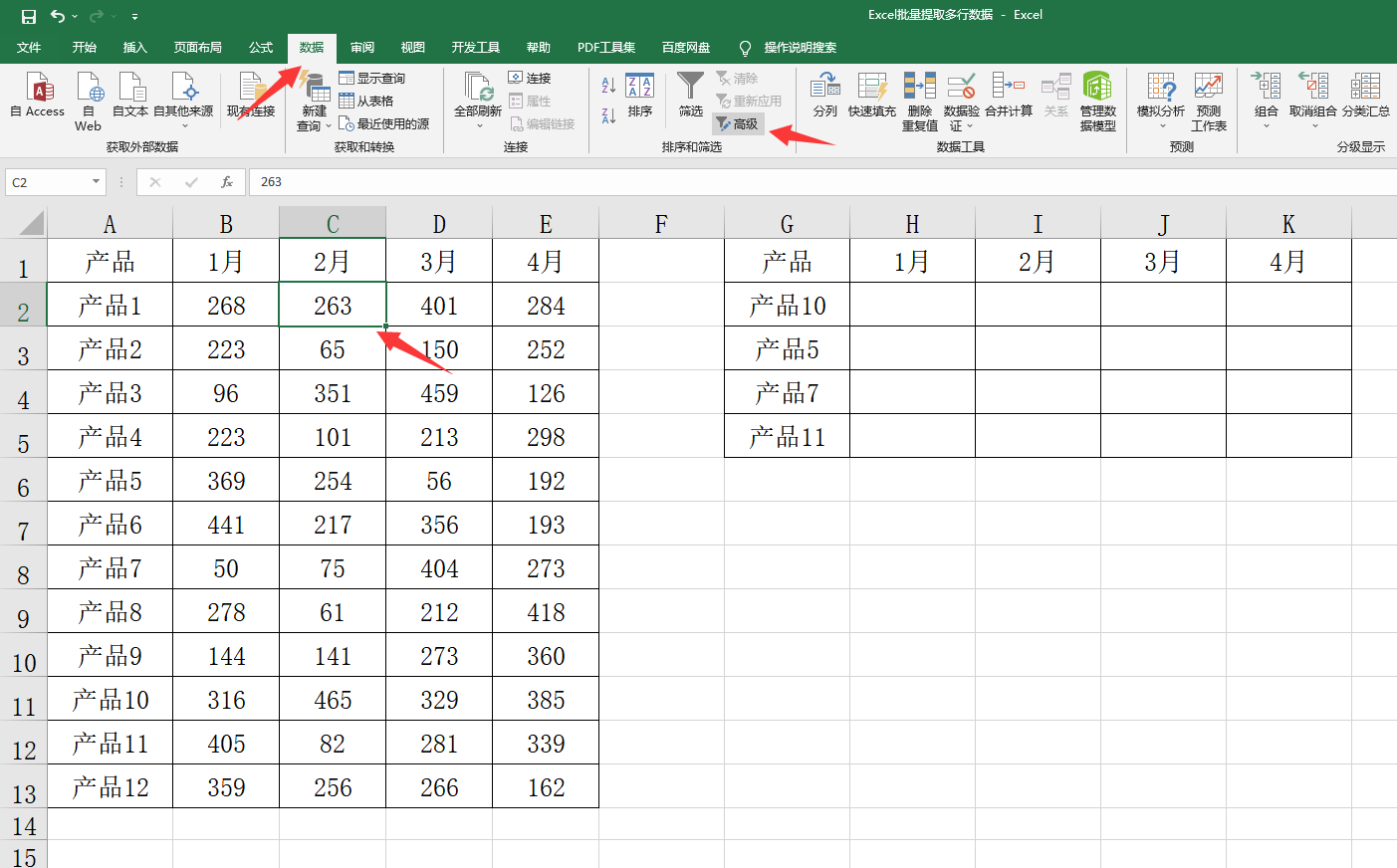Screen dimensions: 1397x868
Task: Click 连接 in the connections group
Action: click(530, 78)
